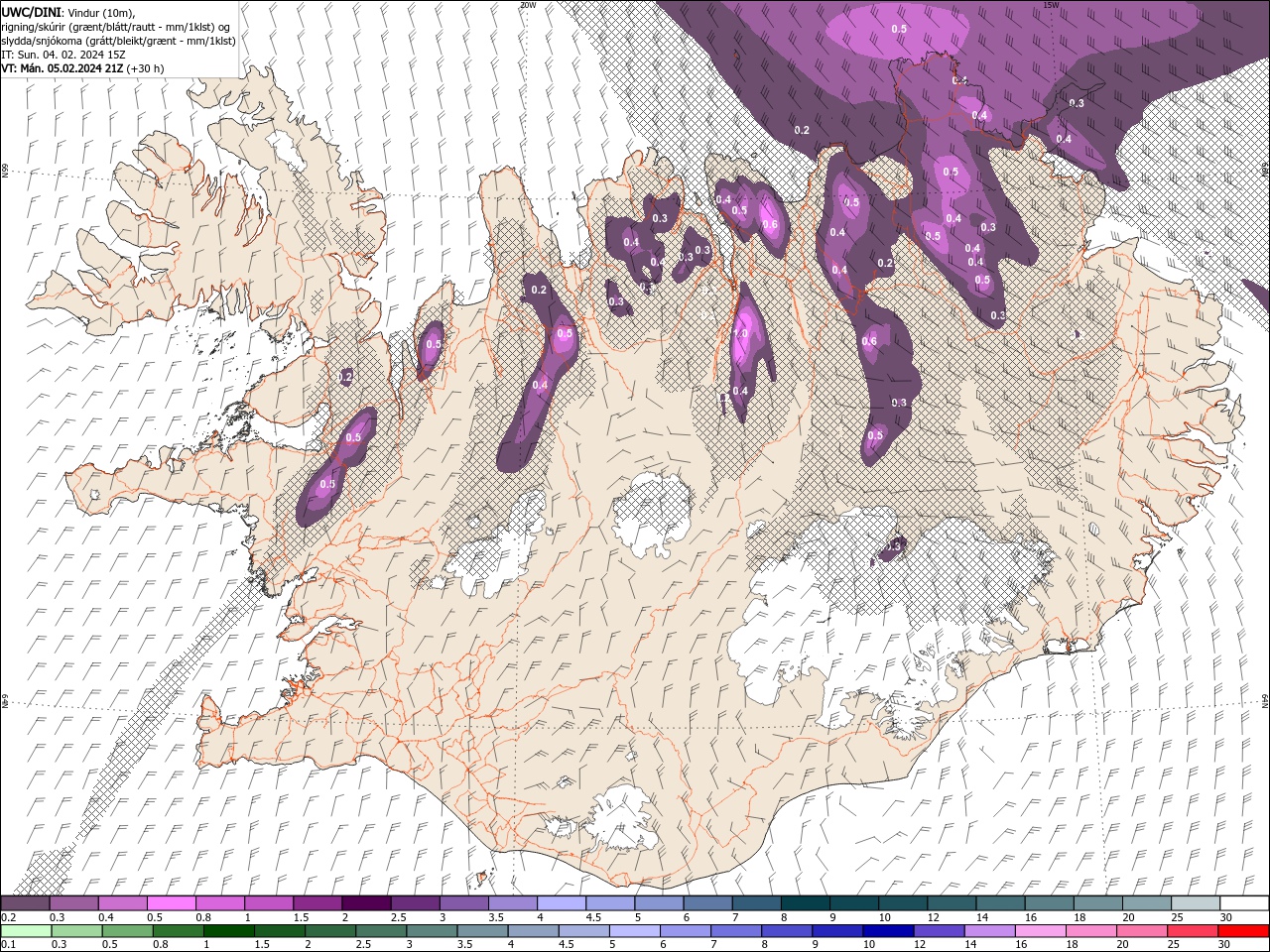Screen dimensions: 1270x952
Task: Select the '25' label in the upper legend row
Action: [1176, 917]
